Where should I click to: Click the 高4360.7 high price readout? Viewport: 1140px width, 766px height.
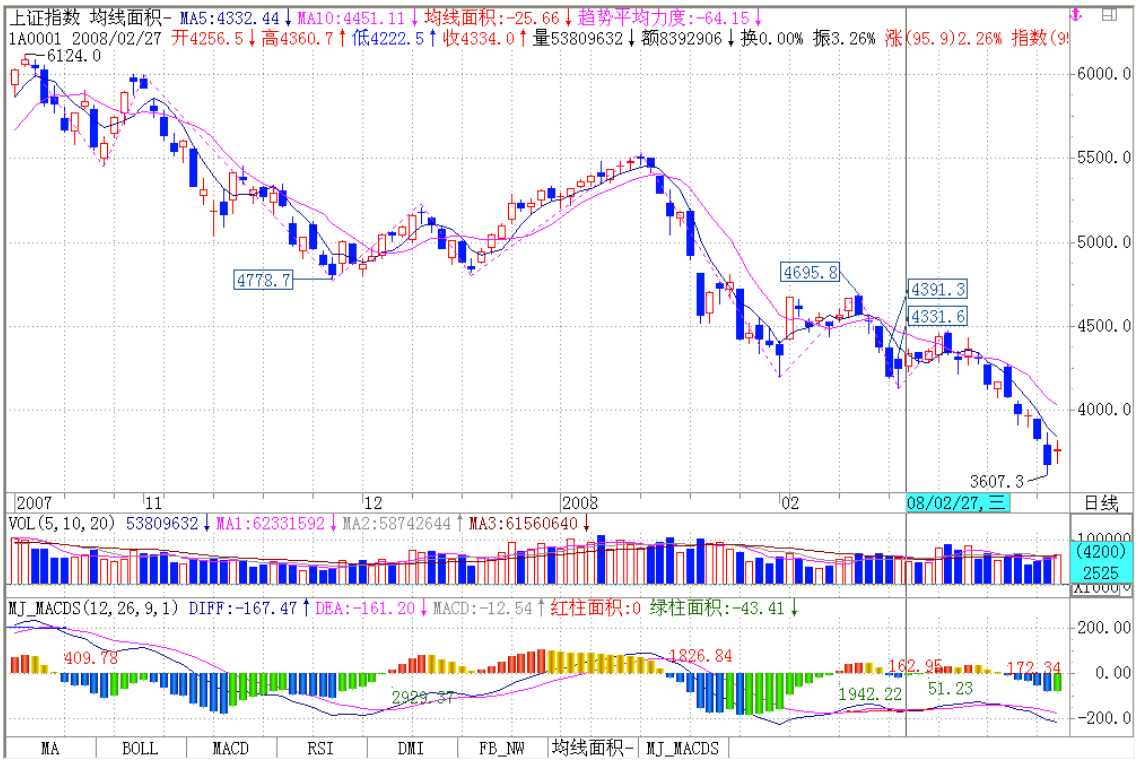point(297,39)
